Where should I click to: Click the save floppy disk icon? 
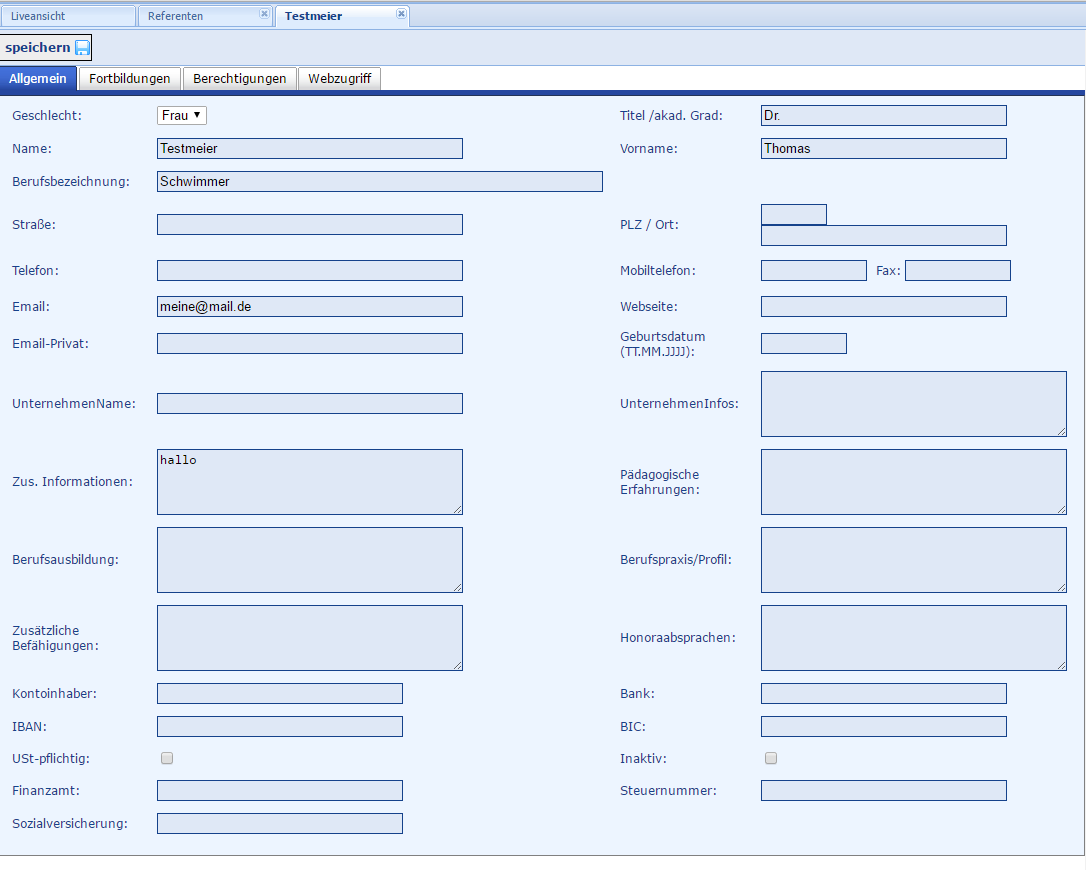[82, 48]
